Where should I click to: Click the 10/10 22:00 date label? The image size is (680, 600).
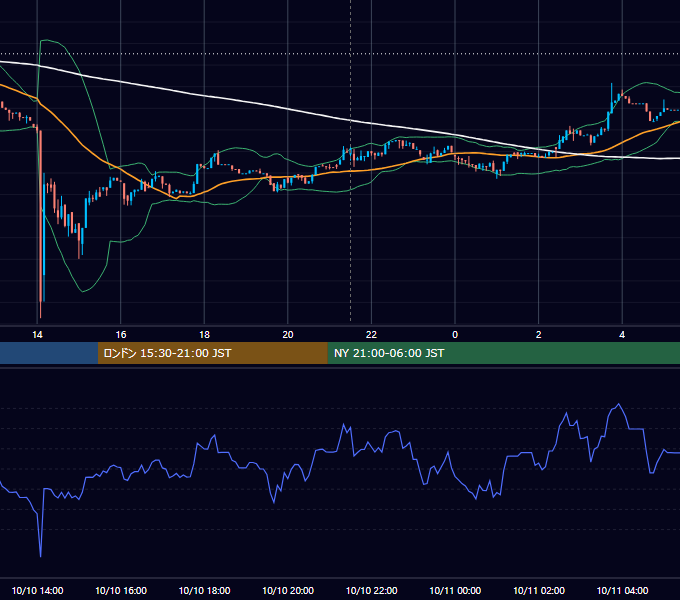pyautogui.click(x=371, y=590)
